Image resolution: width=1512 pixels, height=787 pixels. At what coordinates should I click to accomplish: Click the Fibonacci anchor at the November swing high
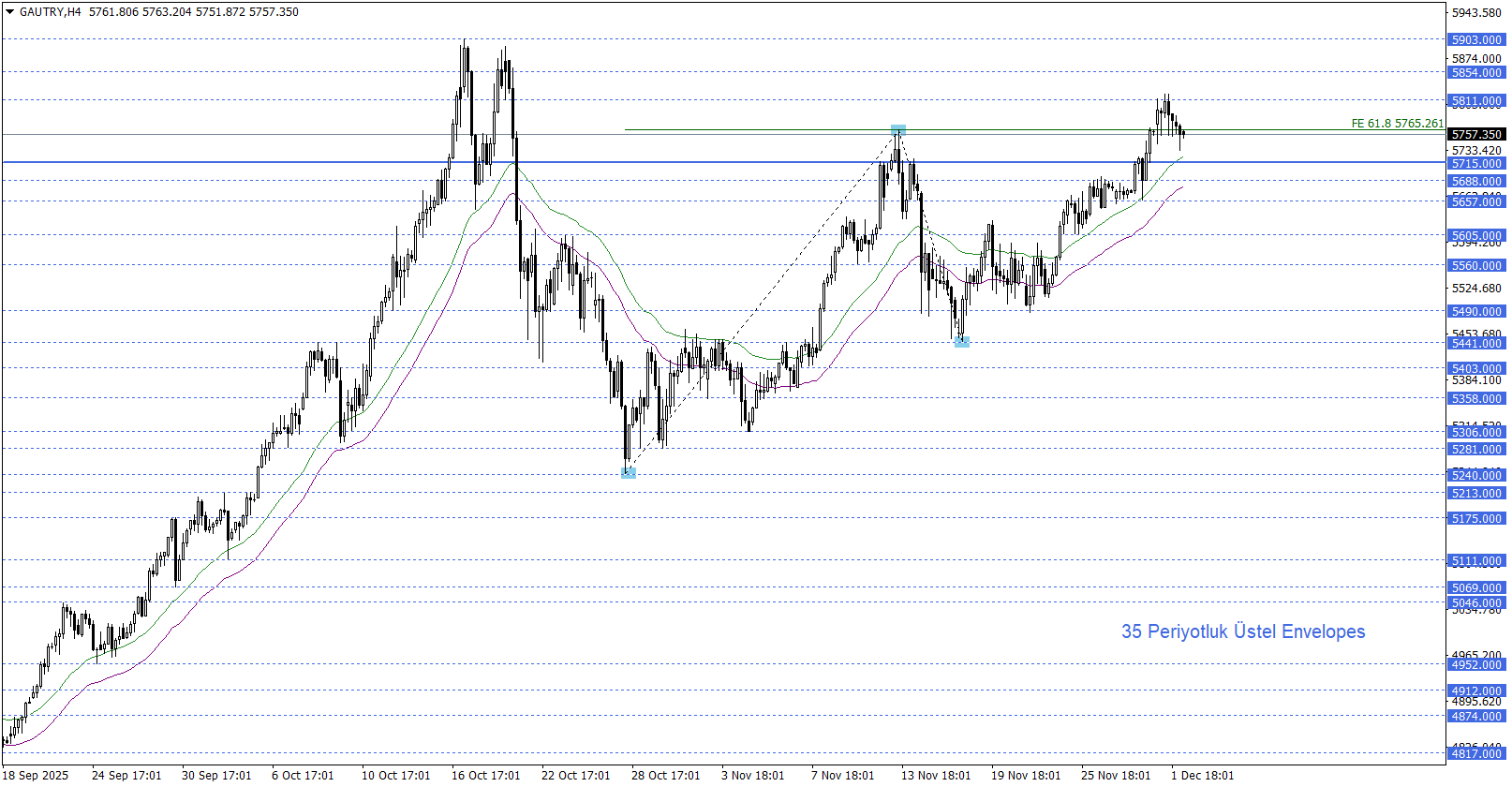(898, 130)
